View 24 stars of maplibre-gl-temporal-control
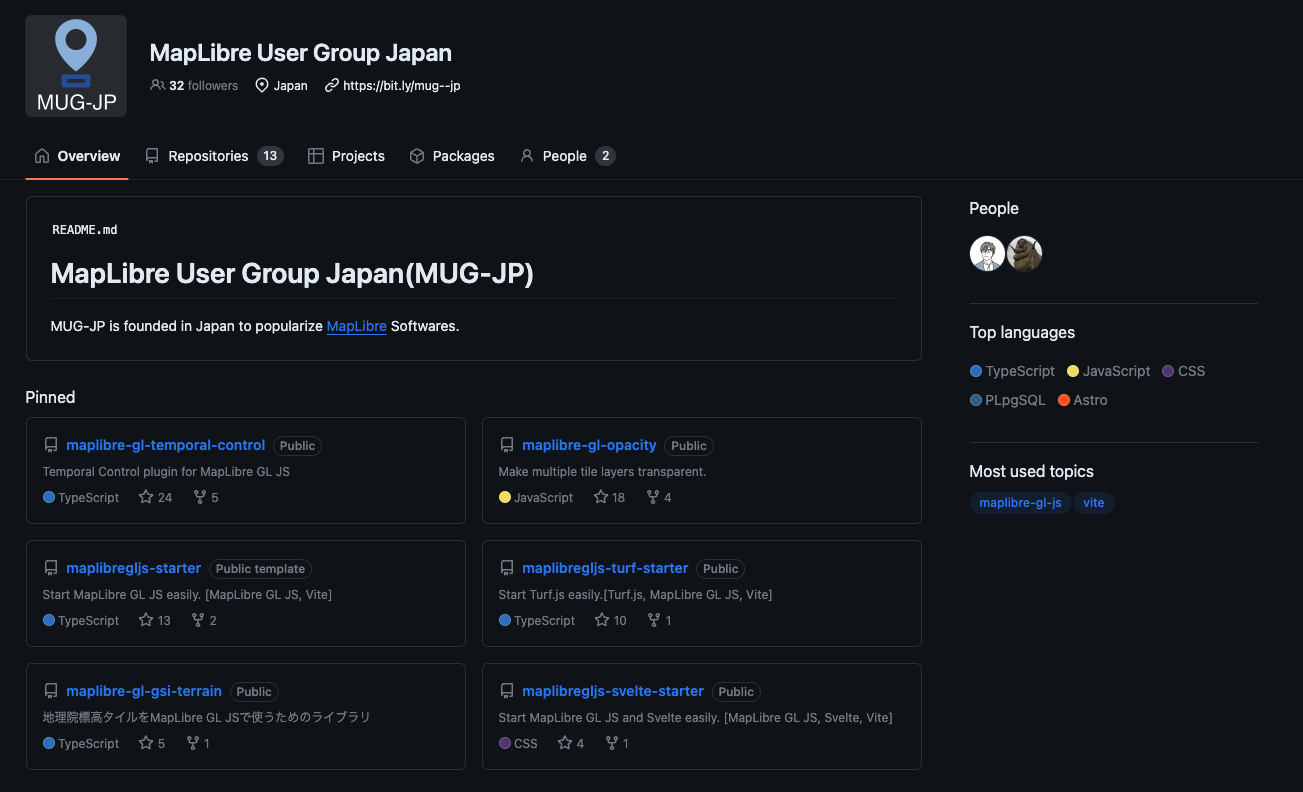 coord(155,497)
